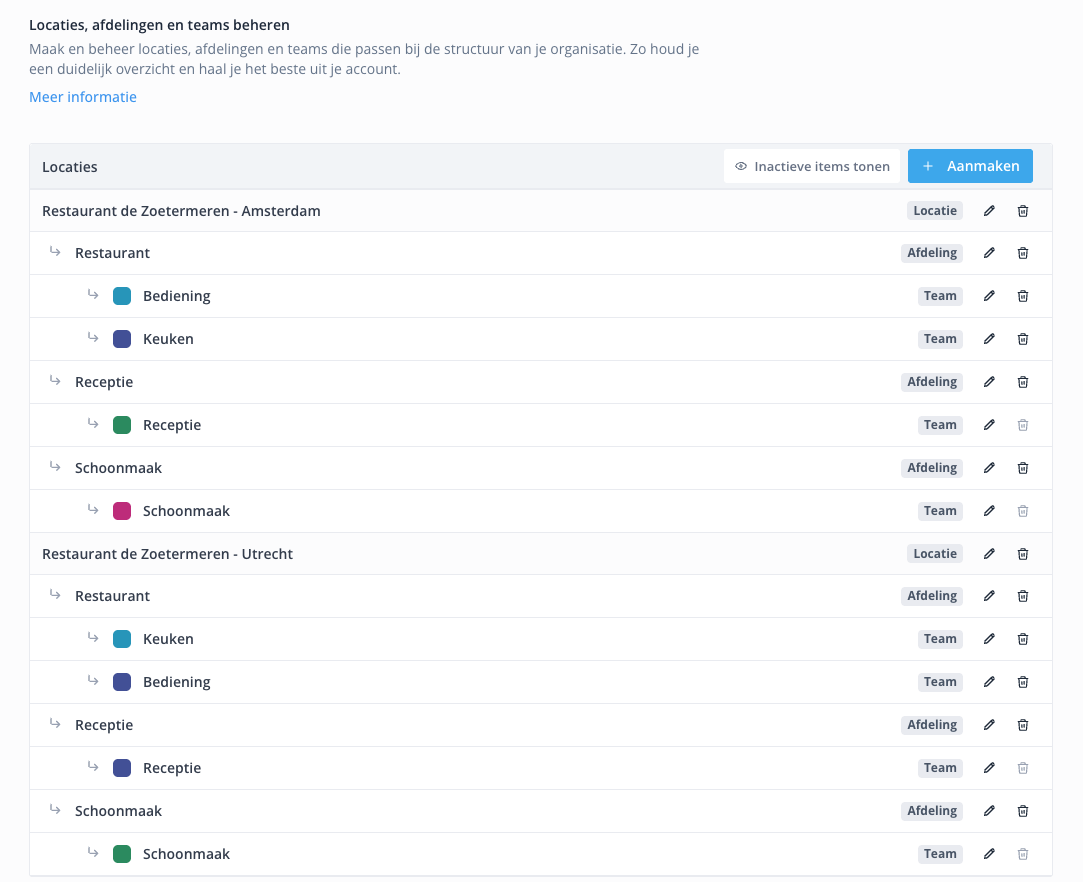Click the pink Schoonmaak team color swatch
This screenshot has width=1083, height=882.
pyautogui.click(x=122, y=511)
